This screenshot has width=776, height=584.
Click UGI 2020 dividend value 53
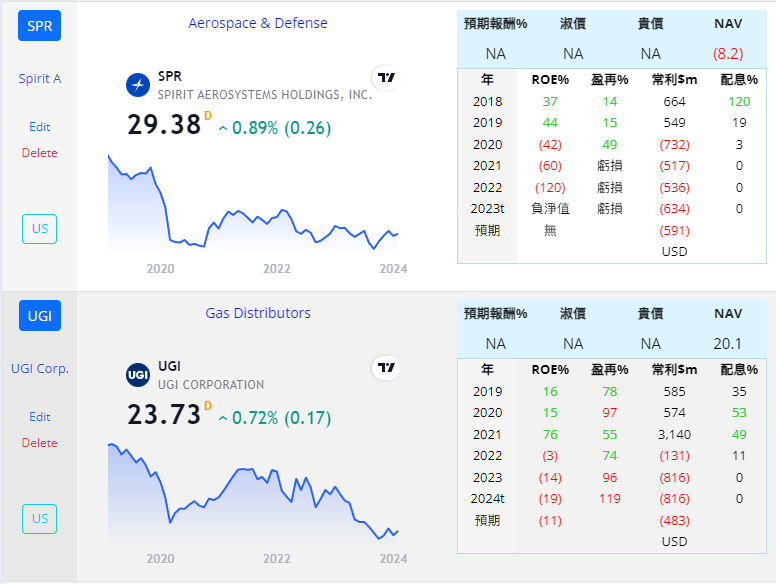tap(739, 413)
